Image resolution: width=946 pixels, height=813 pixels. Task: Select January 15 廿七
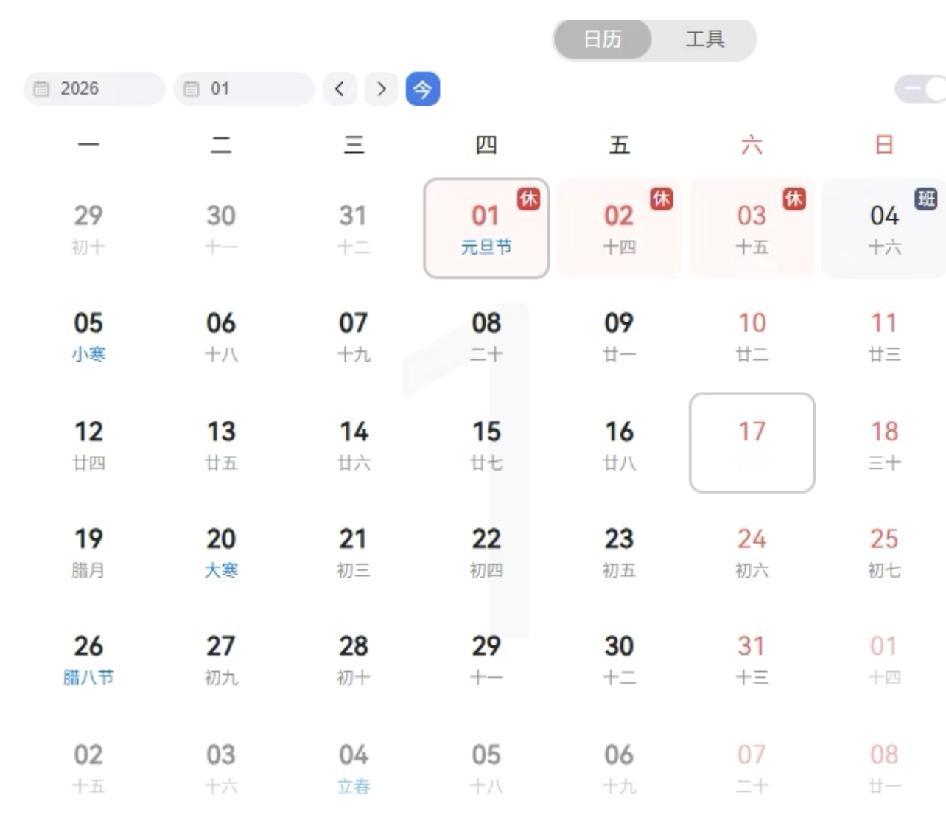486,444
